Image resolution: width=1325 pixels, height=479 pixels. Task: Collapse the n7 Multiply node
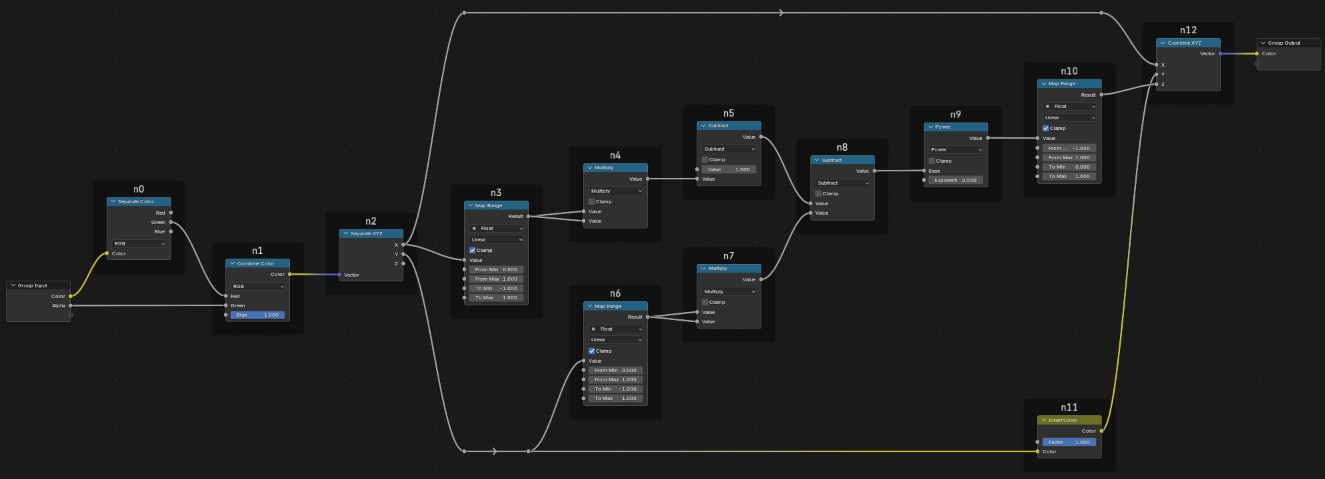[x=703, y=269]
